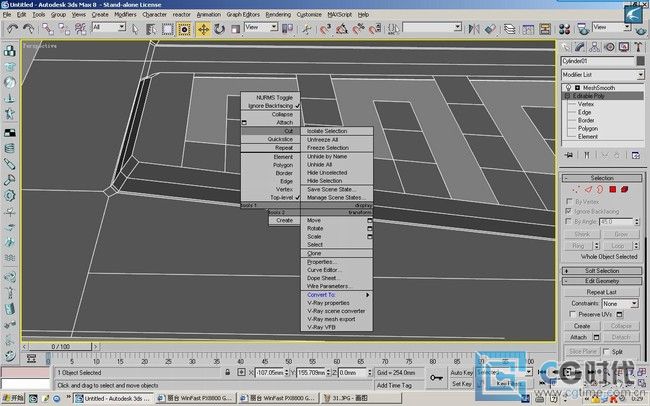Click the Unlink Selection tool icon
650x406 pixels.
pos(64,29)
